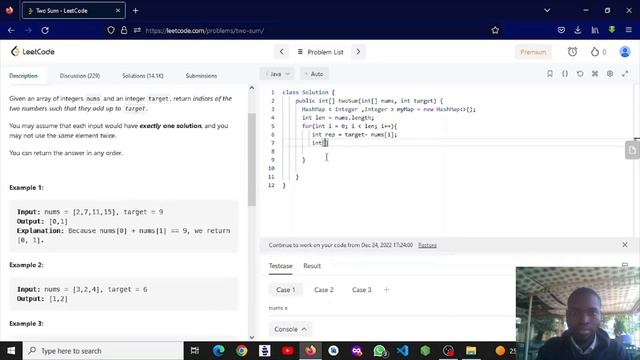Viewport: 640px width, 360px height.
Task: Close the Two Sum - LeetCode tab
Action: [x=118, y=11]
